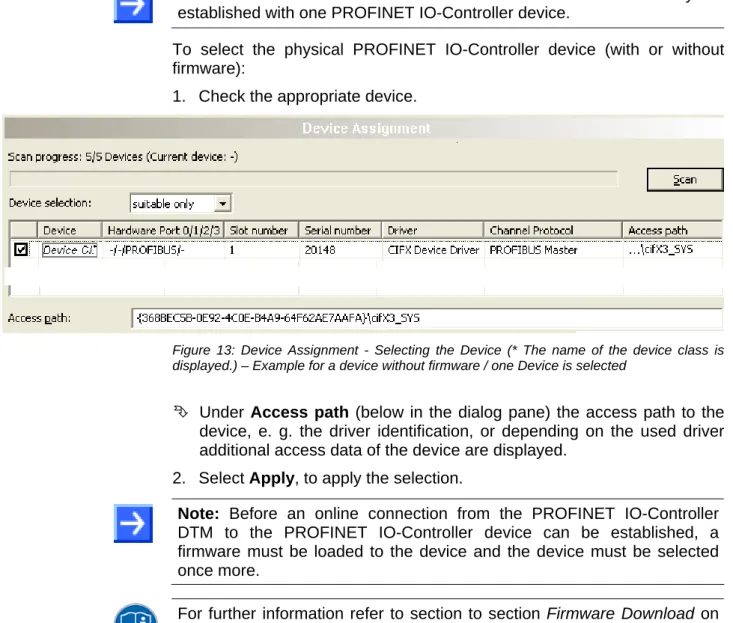
Task: Click the Hardware Port 0/1/2/3 column header
Action: [163, 230]
